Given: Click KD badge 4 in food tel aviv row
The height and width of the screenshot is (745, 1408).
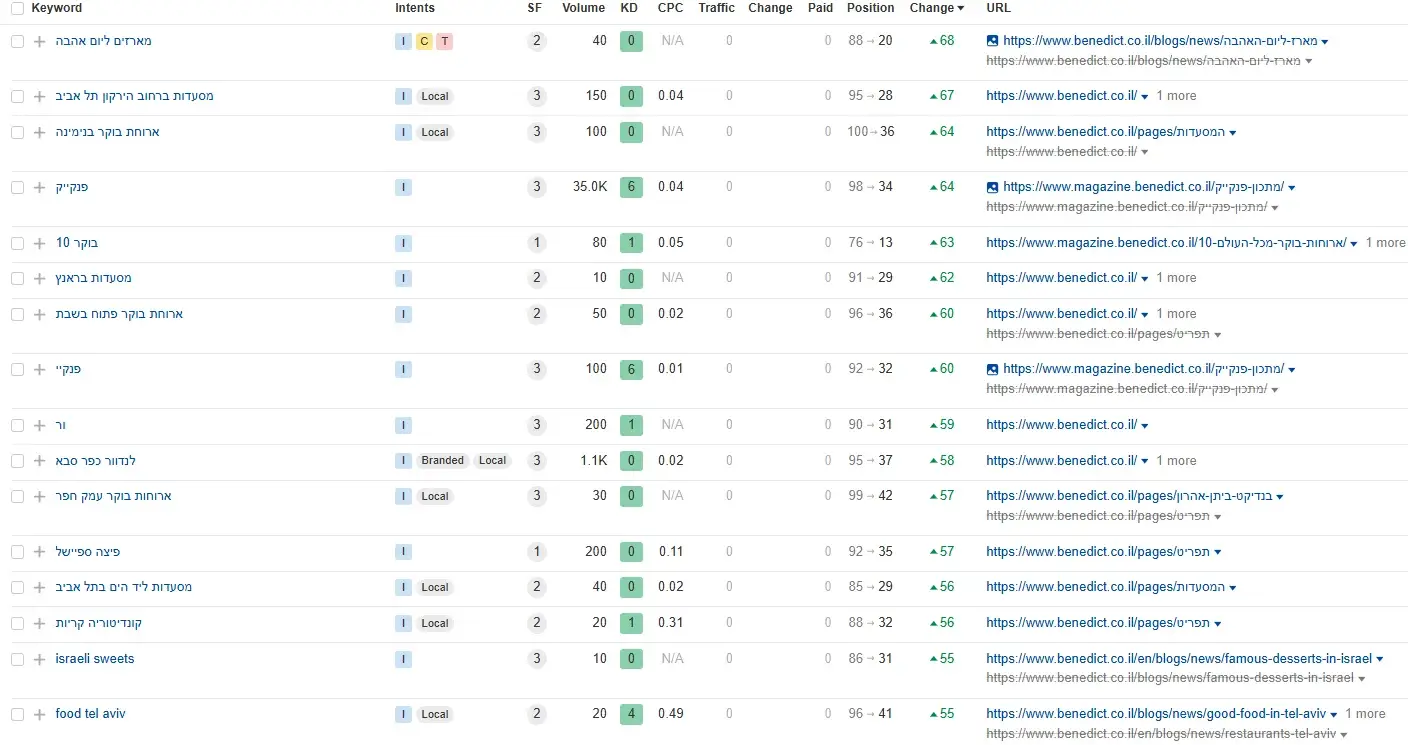Looking at the screenshot, I should 631,714.
